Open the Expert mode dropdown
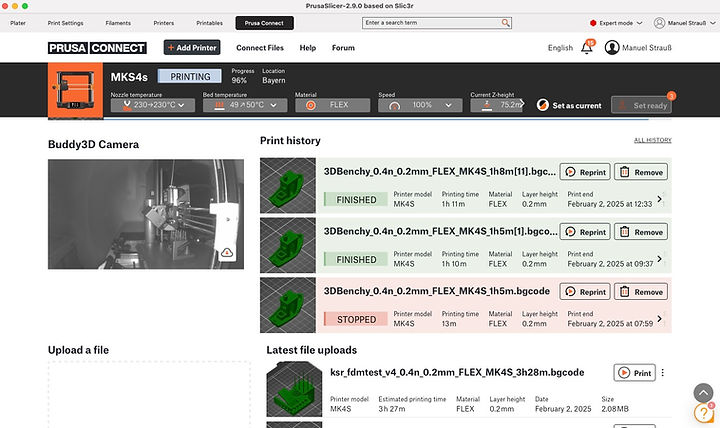 pyautogui.click(x=616, y=23)
